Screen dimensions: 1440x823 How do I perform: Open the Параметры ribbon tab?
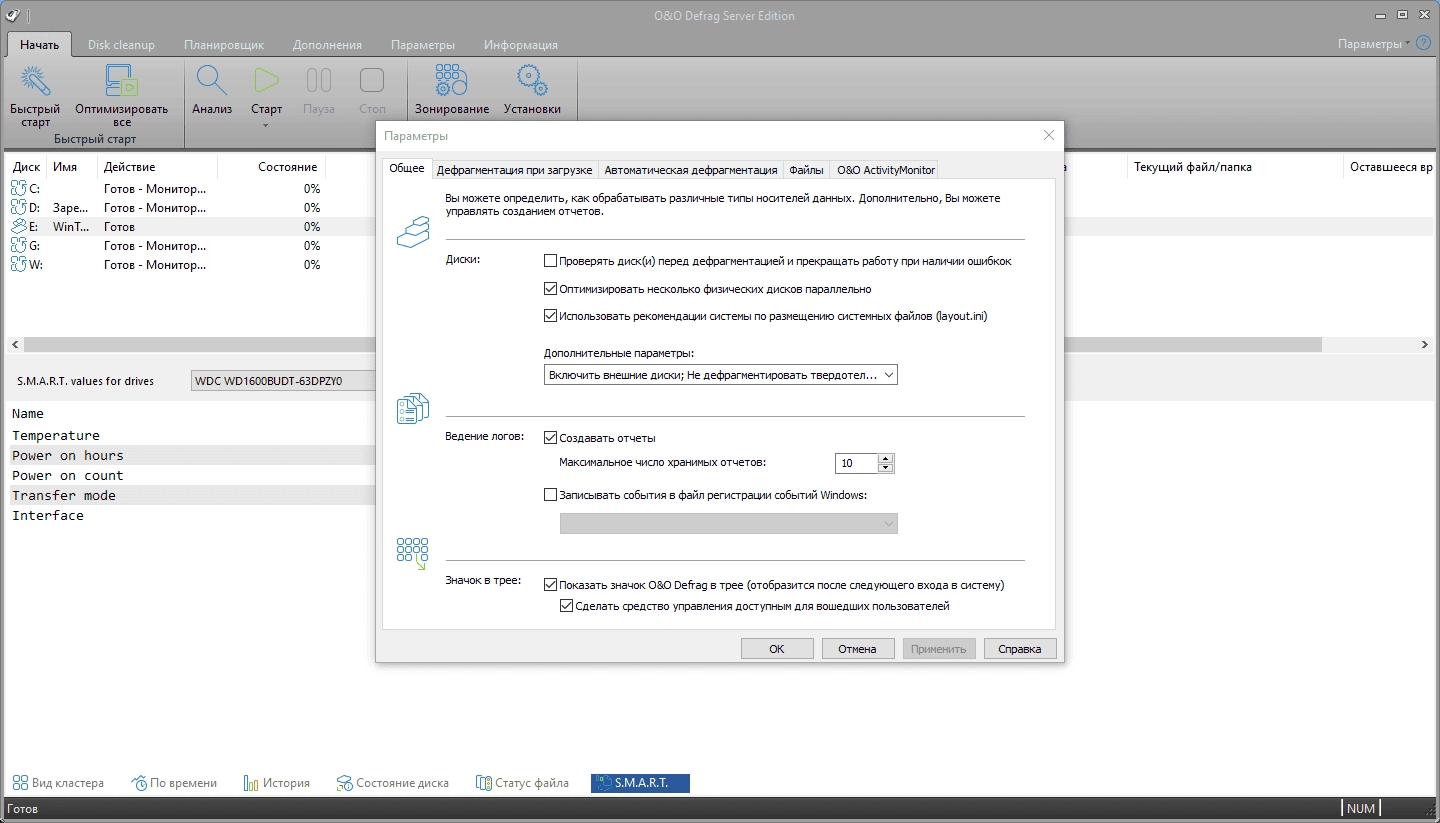click(423, 45)
